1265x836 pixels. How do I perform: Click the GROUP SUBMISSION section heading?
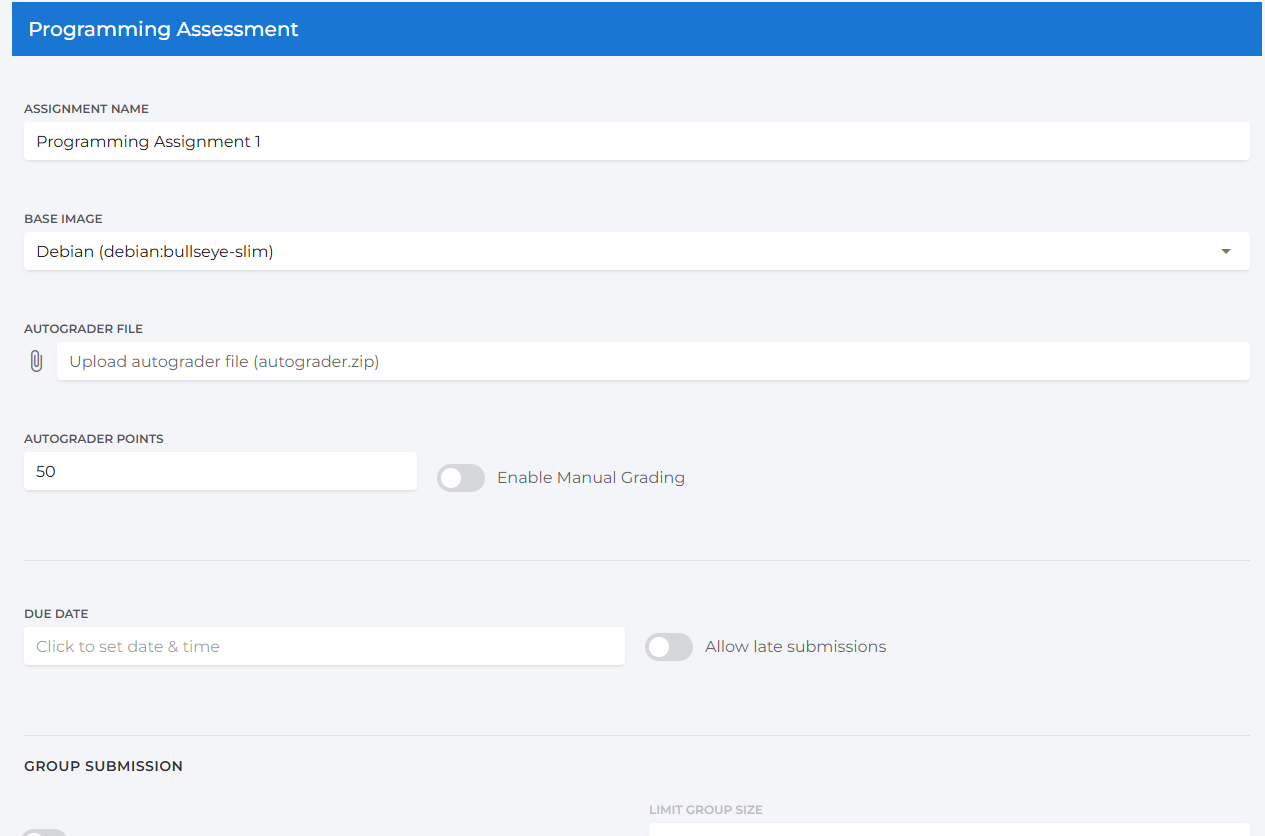103,766
